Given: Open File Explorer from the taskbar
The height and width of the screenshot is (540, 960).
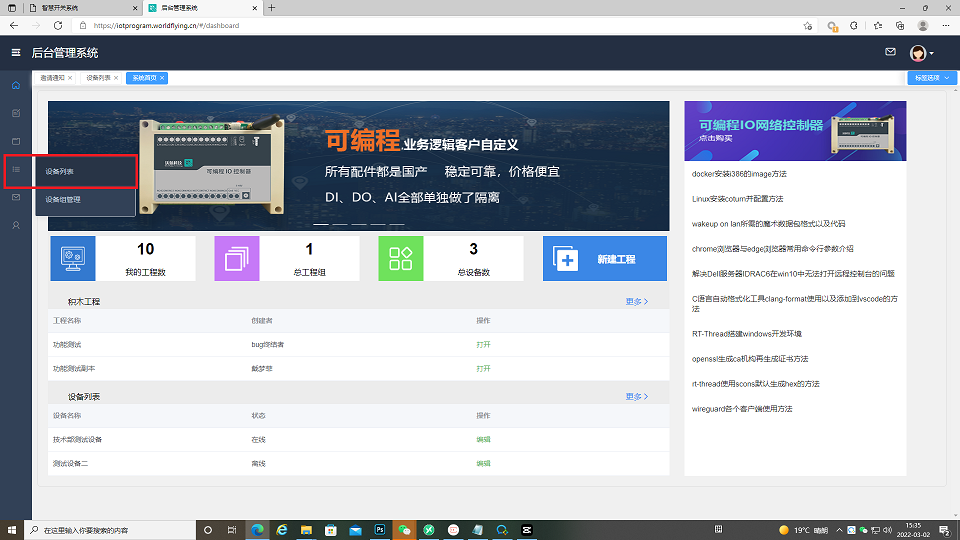Looking at the screenshot, I should tap(306, 530).
